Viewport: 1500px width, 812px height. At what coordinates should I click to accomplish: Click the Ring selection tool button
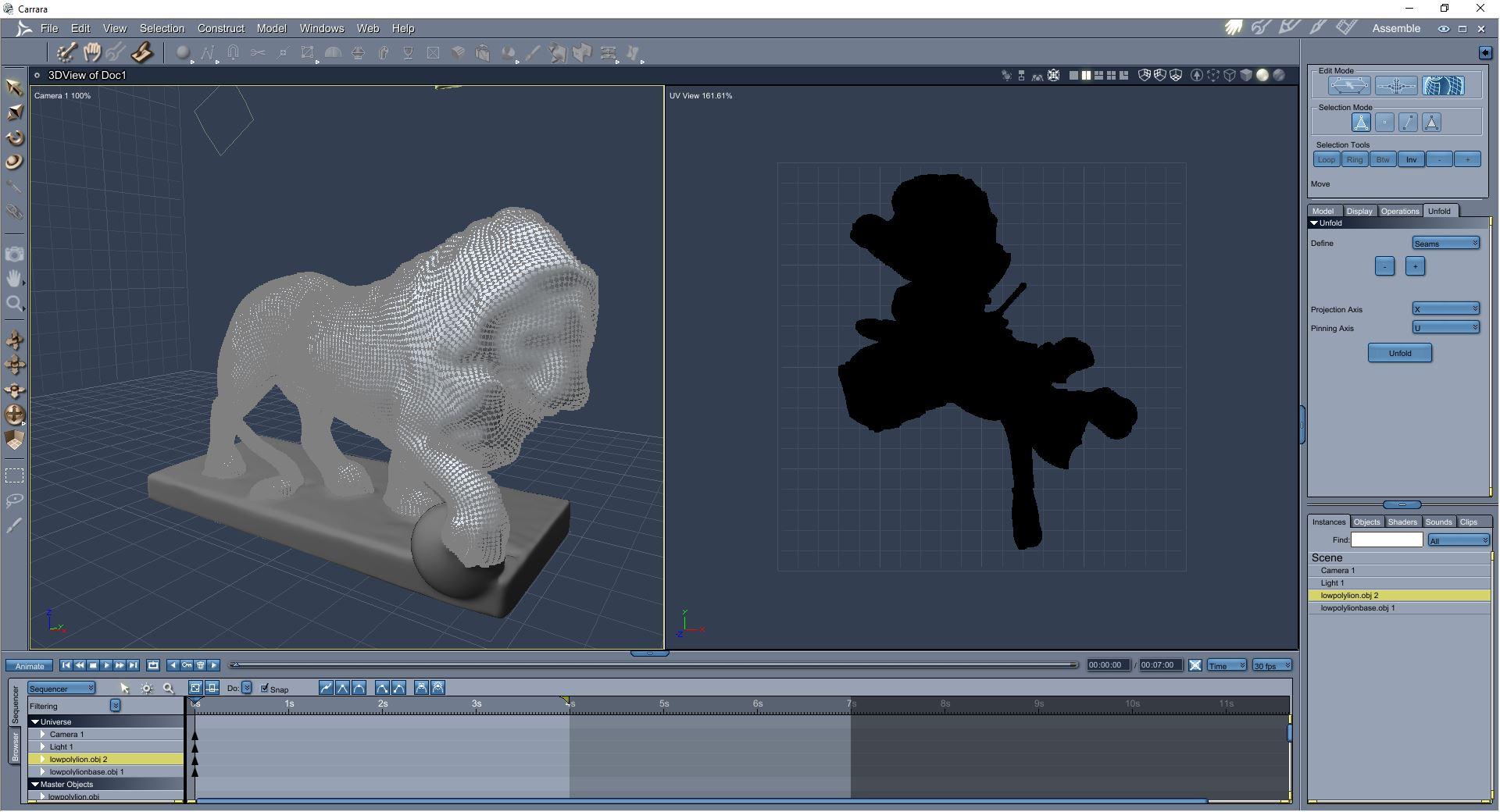pos(1354,159)
